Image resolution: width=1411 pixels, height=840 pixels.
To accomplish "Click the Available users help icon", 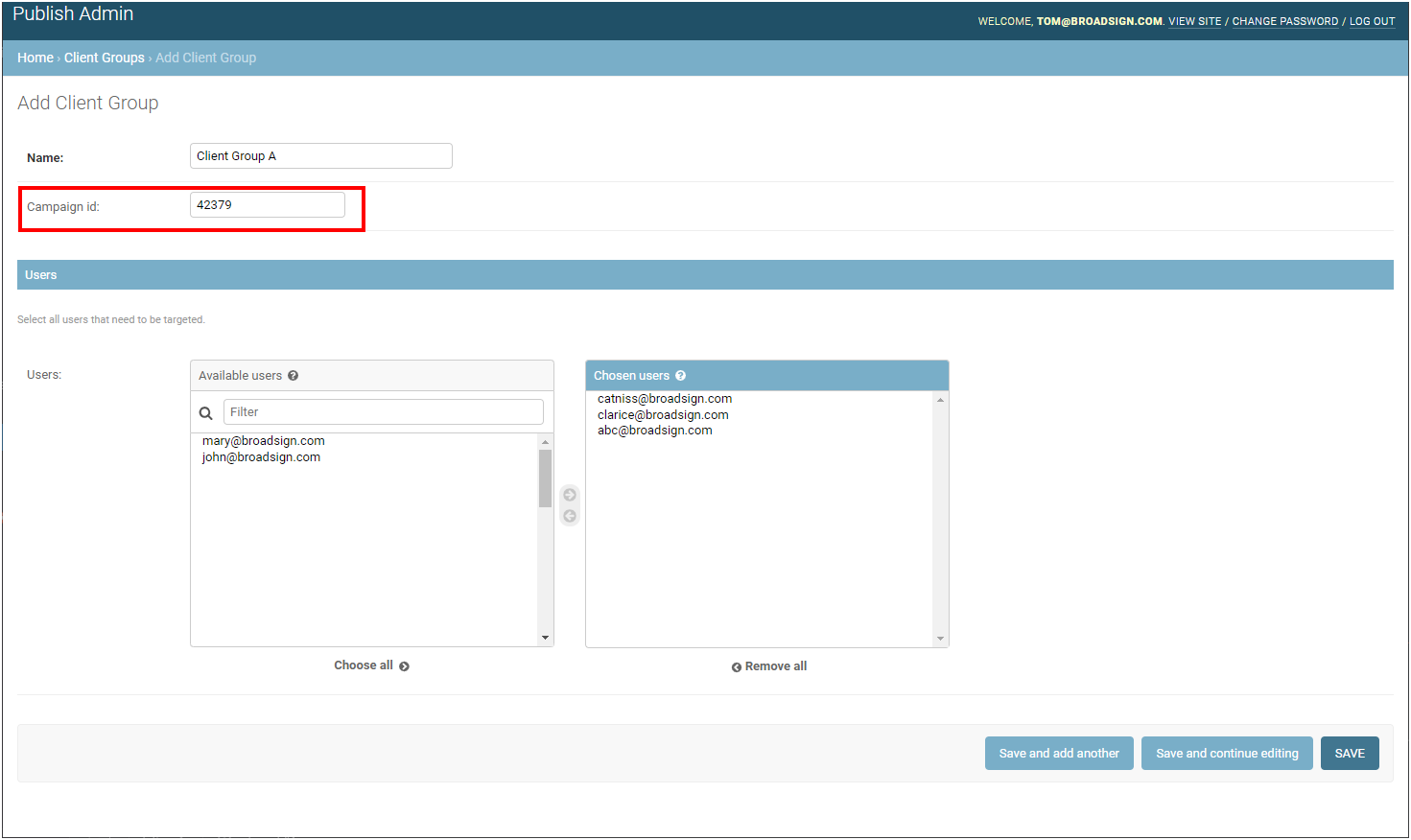I will [x=294, y=376].
